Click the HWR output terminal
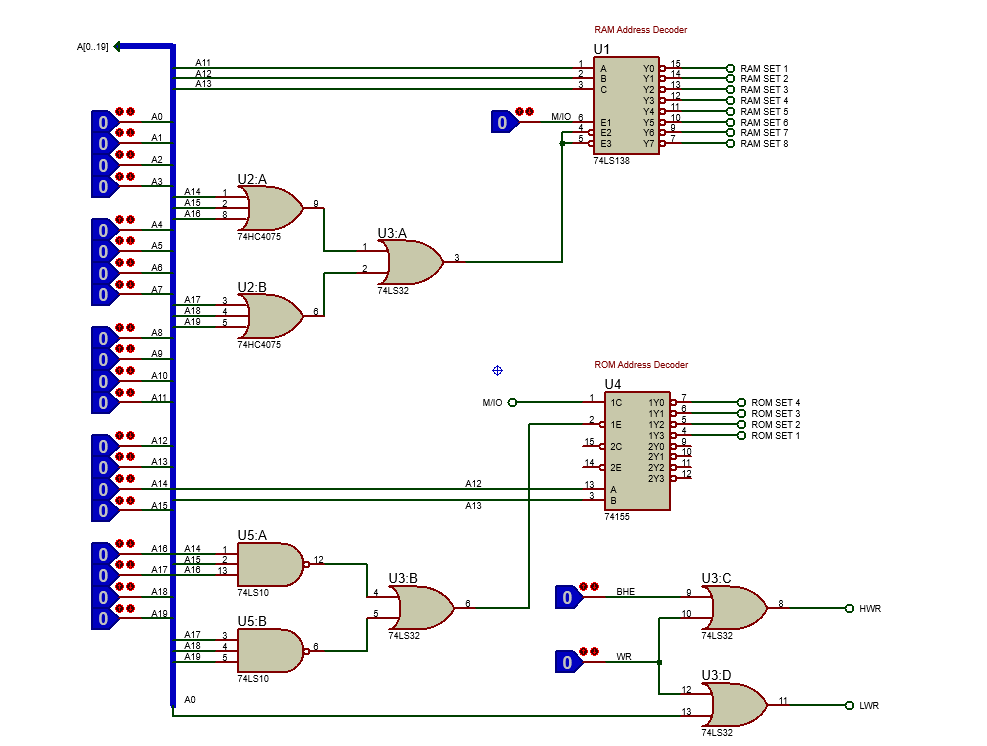Image resolution: width=987 pixels, height=746 pixels. [849, 608]
